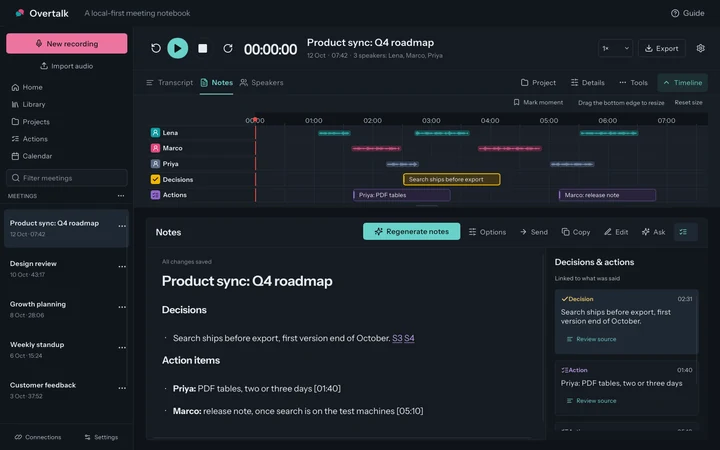Open Settings at sidebar bottom
The image size is (720, 450).
101,437
